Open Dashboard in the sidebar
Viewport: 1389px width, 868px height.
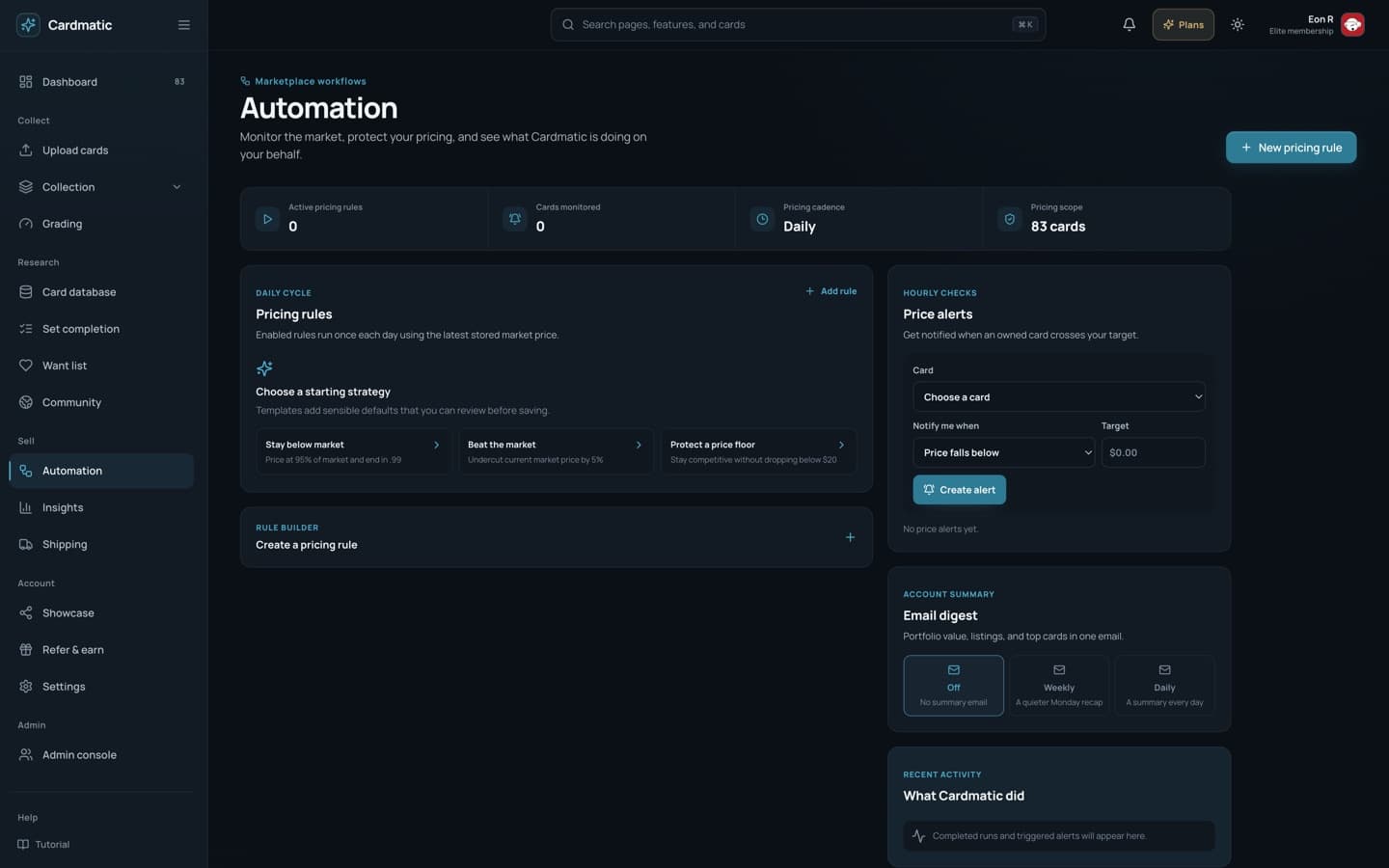point(101,82)
